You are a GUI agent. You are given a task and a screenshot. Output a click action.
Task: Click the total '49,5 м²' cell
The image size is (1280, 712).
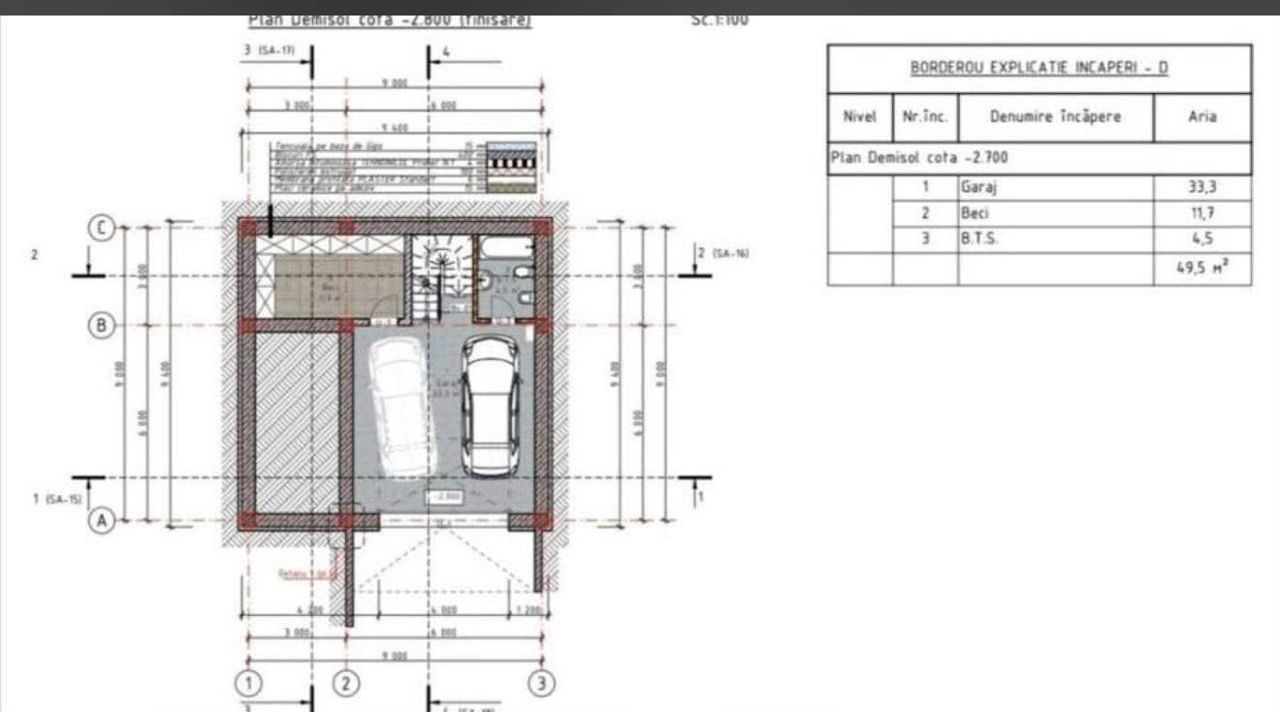(1202, 269)
